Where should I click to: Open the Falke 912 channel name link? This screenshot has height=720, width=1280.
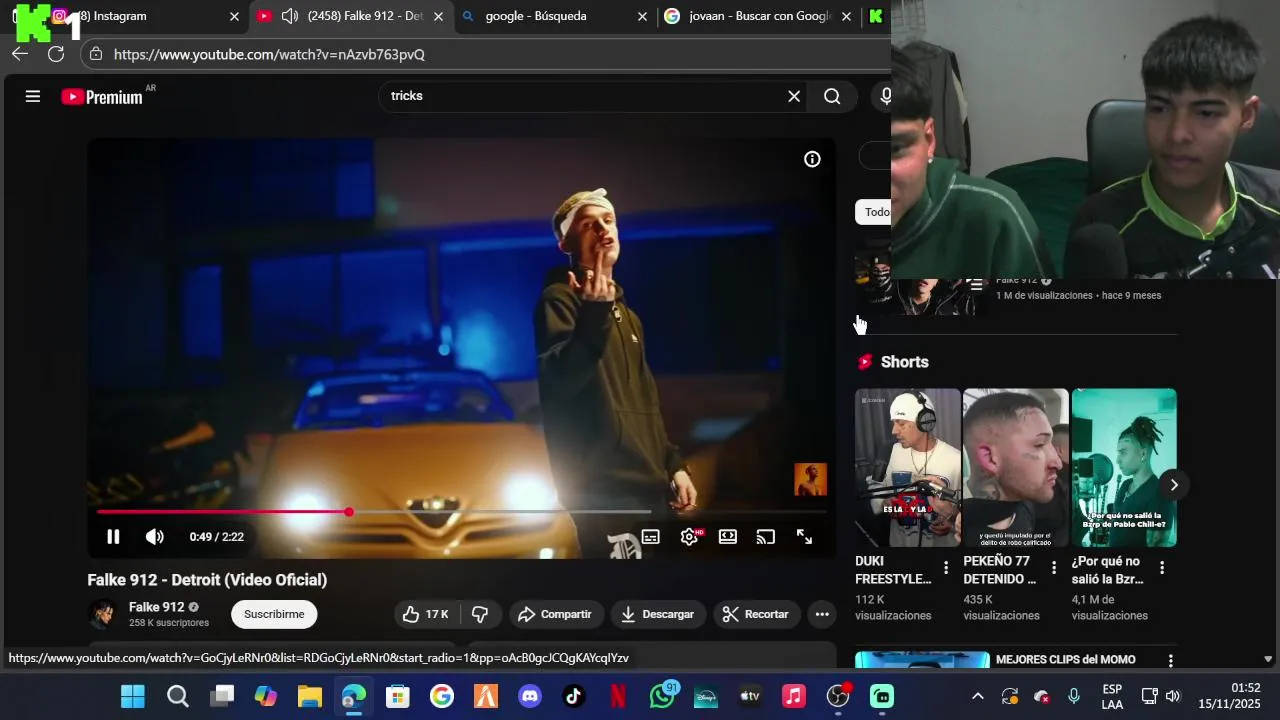tap(156, 607)
